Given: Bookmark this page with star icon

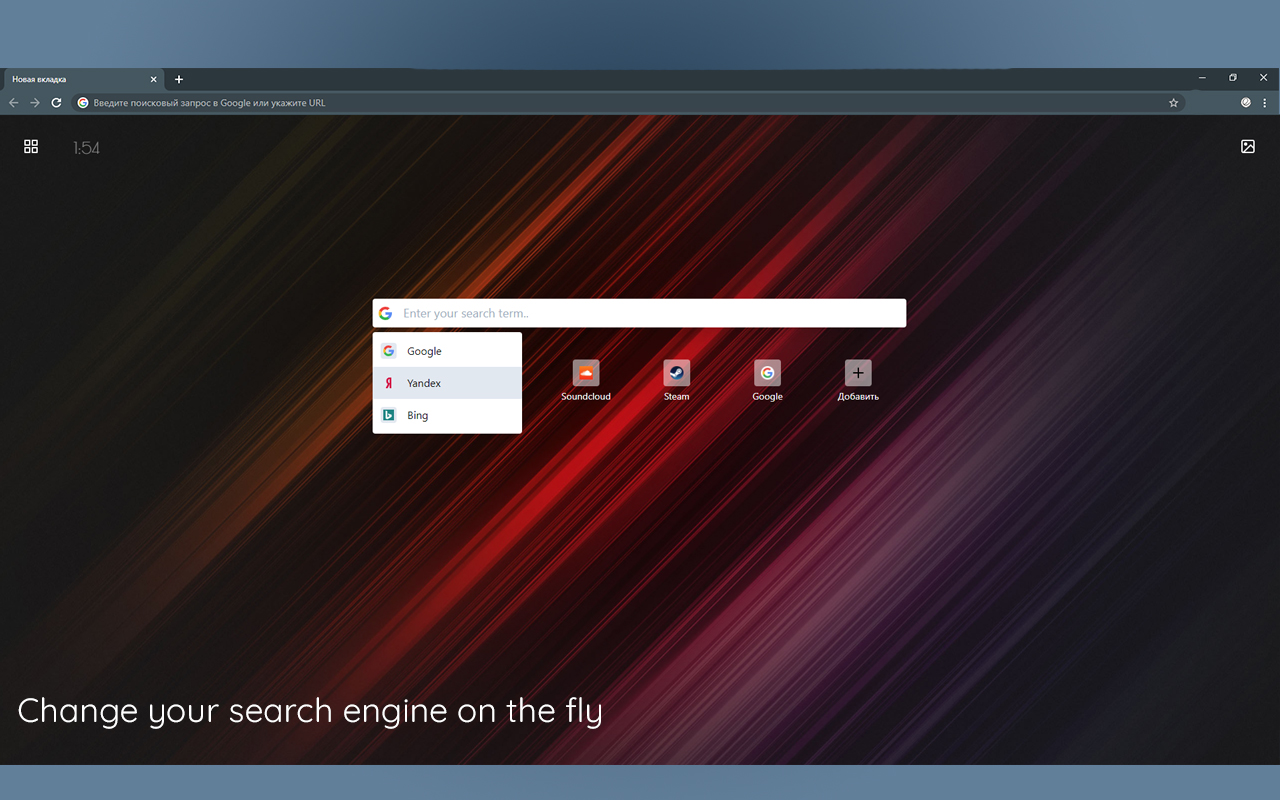Looking at the screenshot, I should point(1174,103).
